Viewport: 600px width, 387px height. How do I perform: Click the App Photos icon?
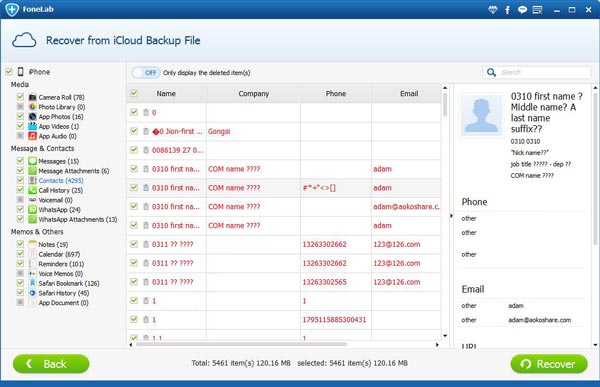[33, 116]
